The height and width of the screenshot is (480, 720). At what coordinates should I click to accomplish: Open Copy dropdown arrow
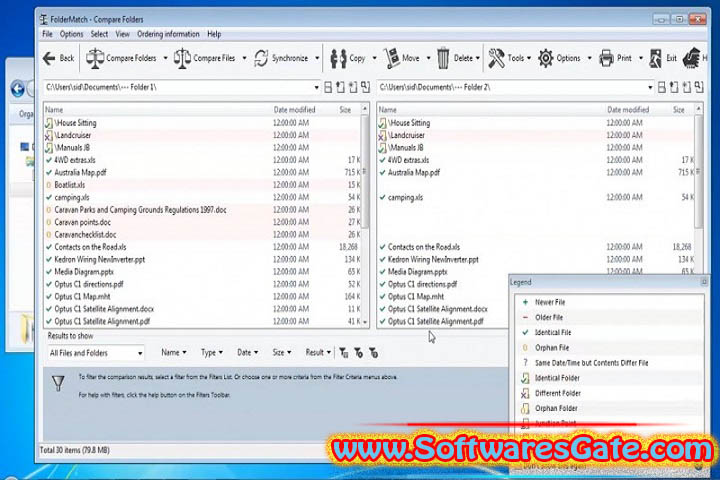click(374, 58)
